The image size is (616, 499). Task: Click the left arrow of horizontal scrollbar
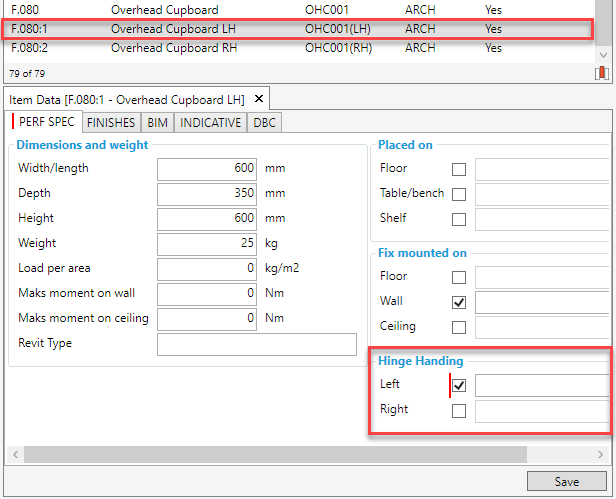tap(15, 455)
